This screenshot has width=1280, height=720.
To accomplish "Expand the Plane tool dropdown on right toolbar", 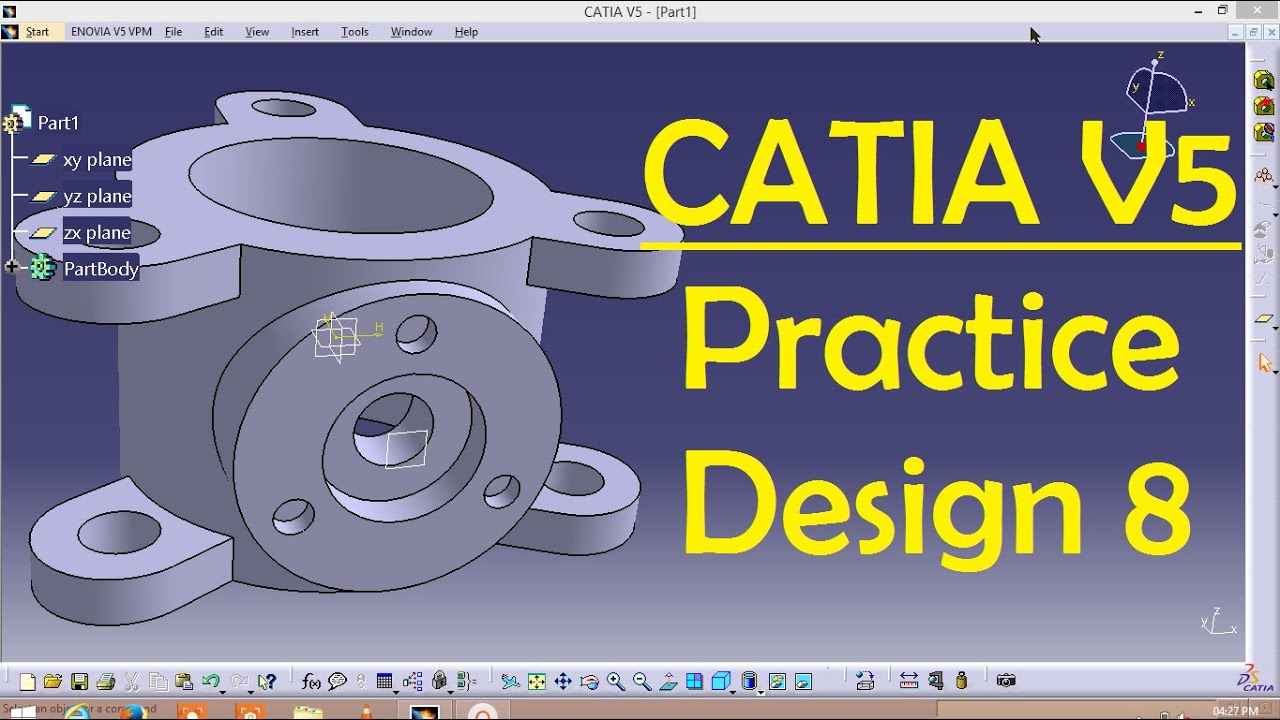I will coord(1275,327).
